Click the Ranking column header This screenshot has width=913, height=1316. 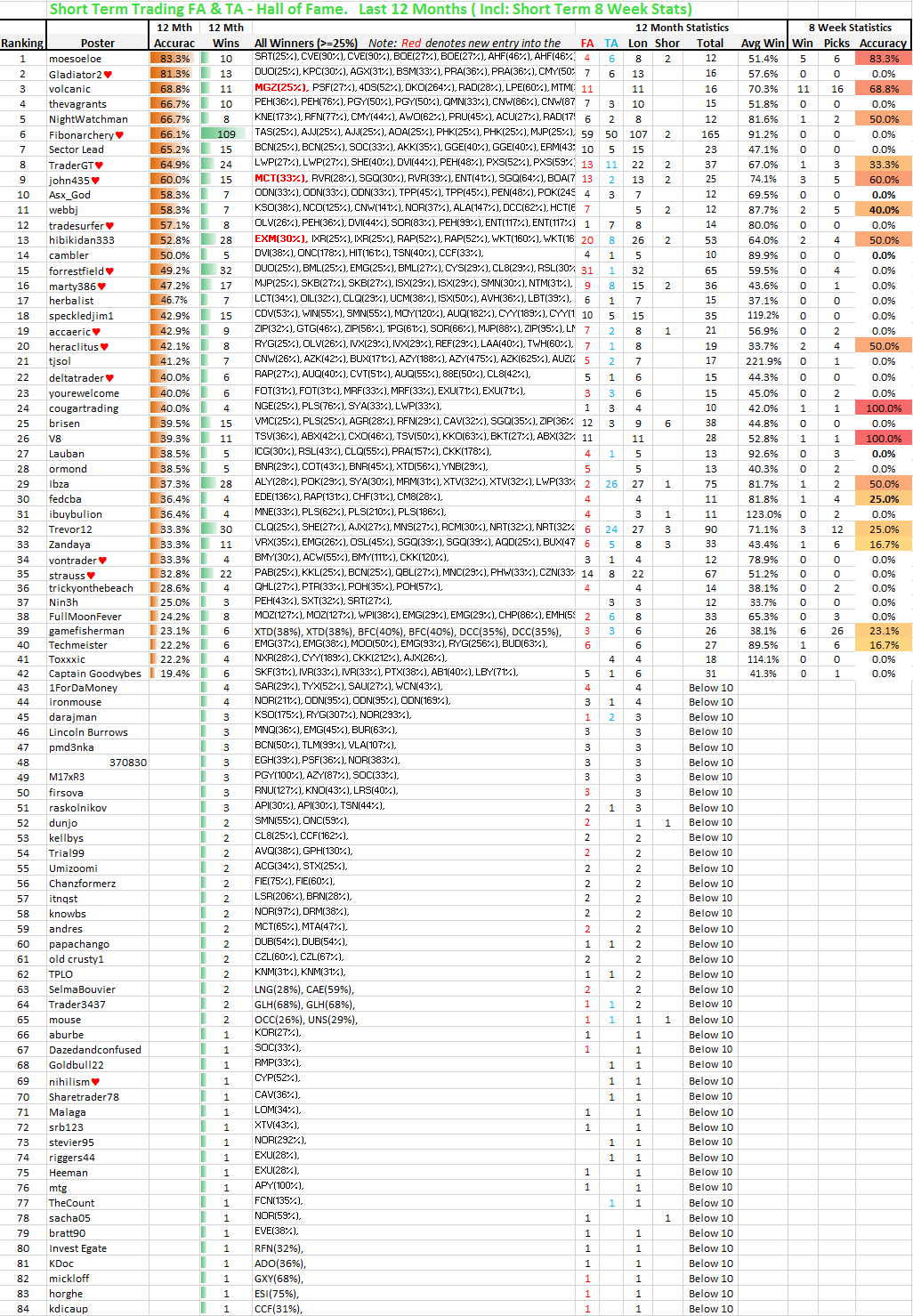(x=22, y=43)
